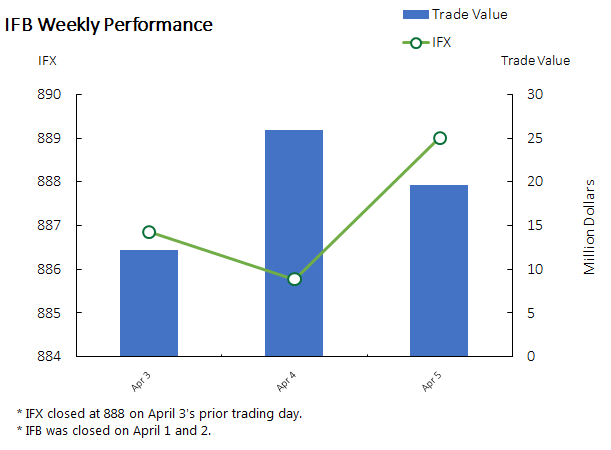Click the IFX legend text label
This screenshot has width=611, height=450.
[x=442, y=43]
